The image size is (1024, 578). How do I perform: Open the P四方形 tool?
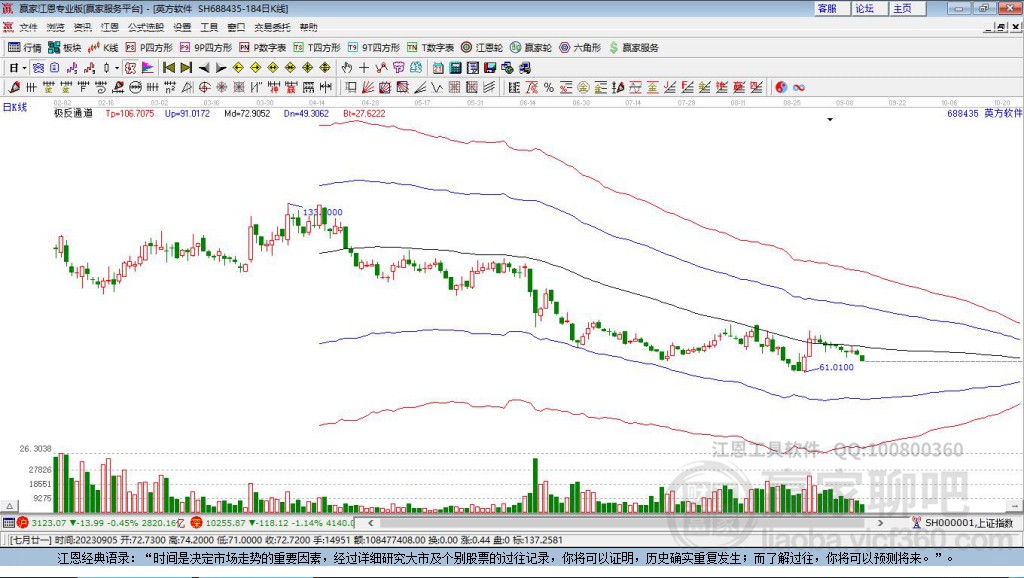tap(149, 48)
